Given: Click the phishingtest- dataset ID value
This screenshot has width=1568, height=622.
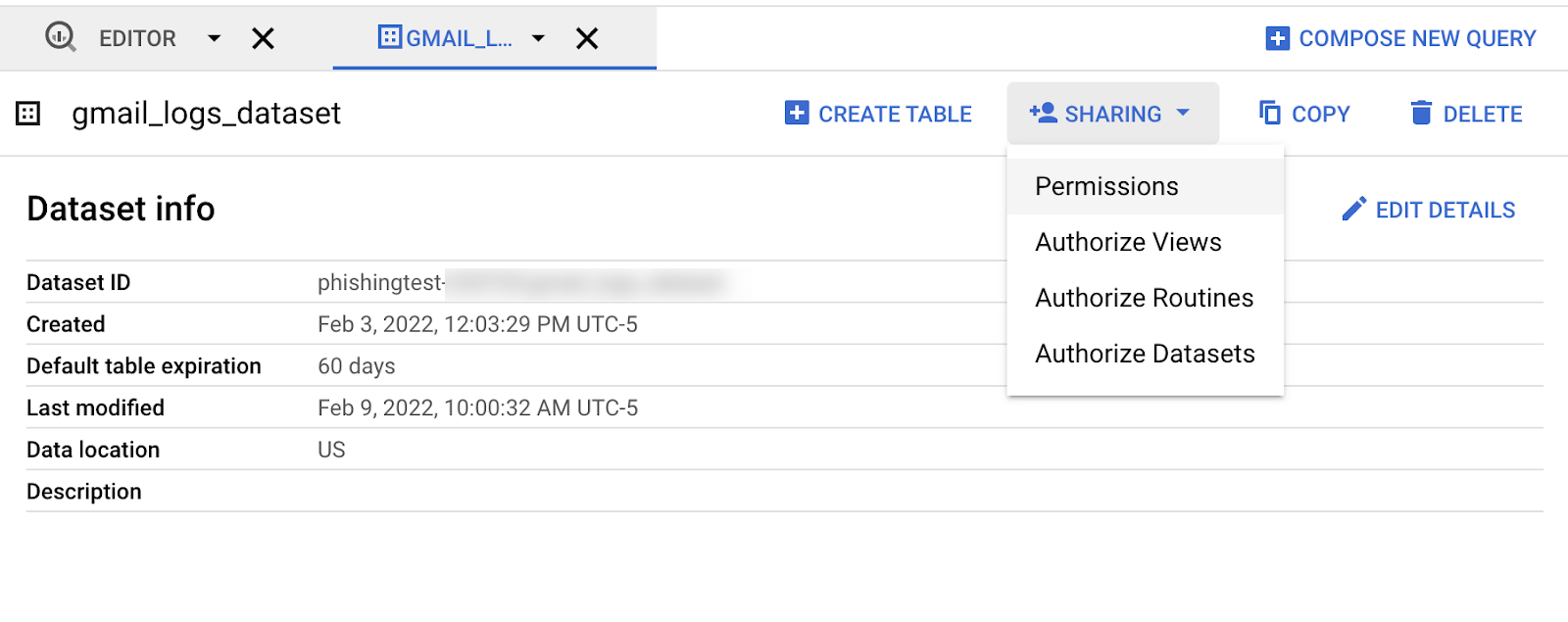Looking at the screenshot, I should coord(381,283).
